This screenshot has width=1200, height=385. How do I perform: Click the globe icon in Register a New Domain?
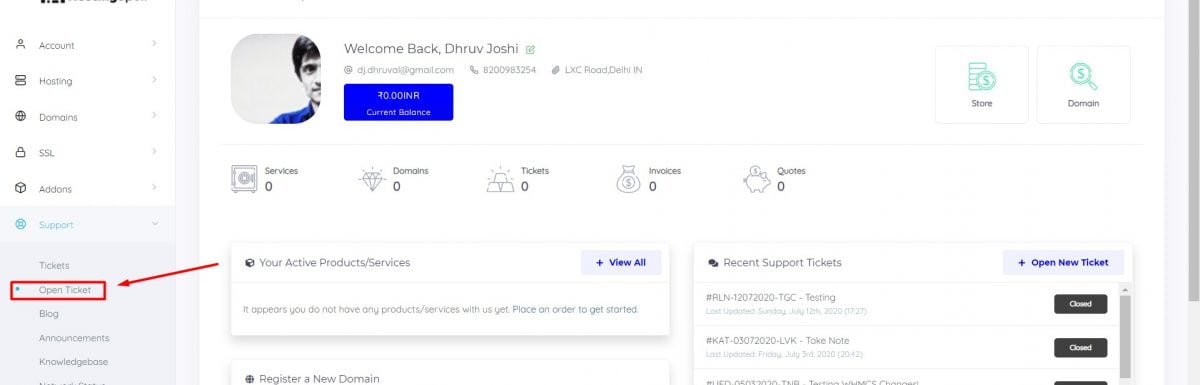tap(249, 379)
